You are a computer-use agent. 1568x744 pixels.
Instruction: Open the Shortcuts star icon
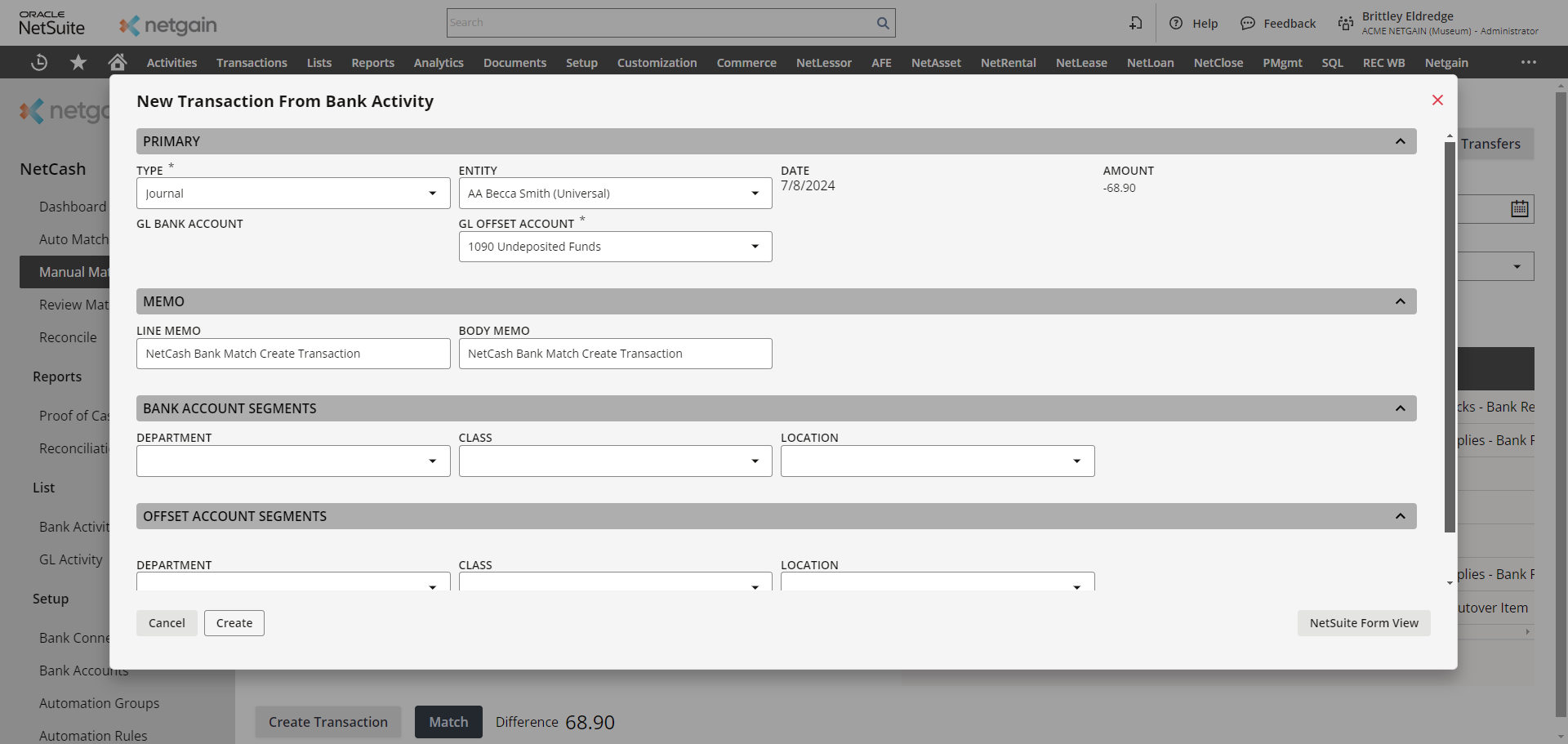(78, 62)
